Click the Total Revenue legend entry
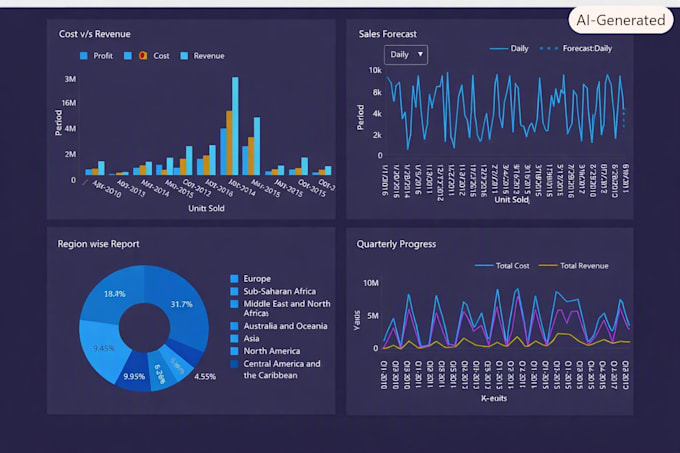680x453 pixels. click(x=573, y=266)
